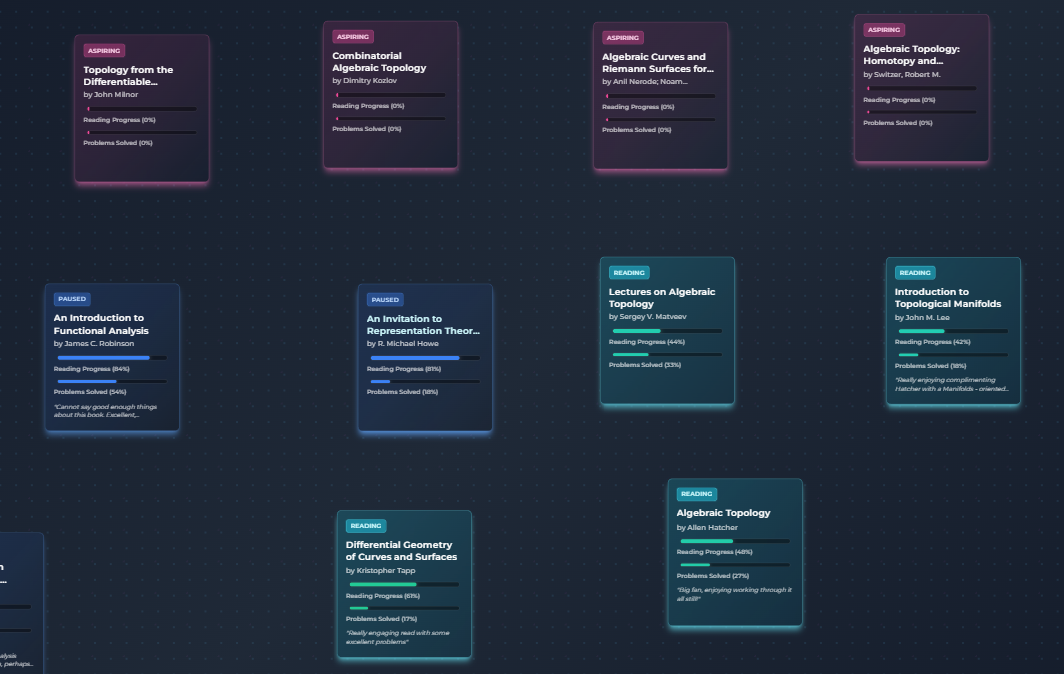Select the author line 'by James C. Robinson'
This screenshot has height=674, width=1064.
[94, 344]
